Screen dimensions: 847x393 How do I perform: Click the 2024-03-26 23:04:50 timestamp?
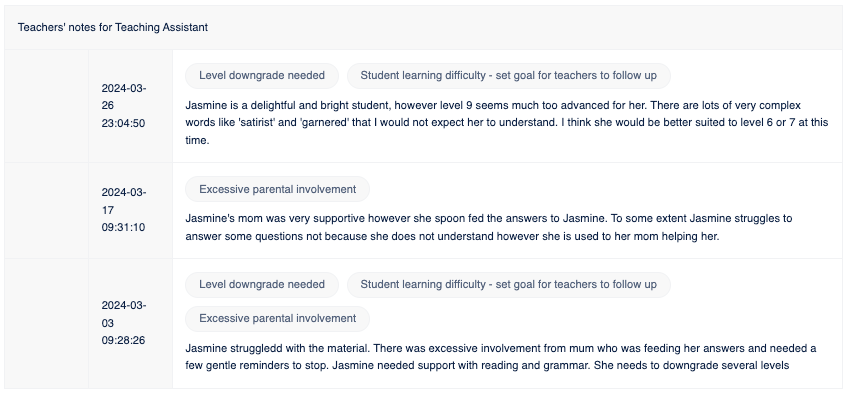pyautogui.click(x=124, y=106)
